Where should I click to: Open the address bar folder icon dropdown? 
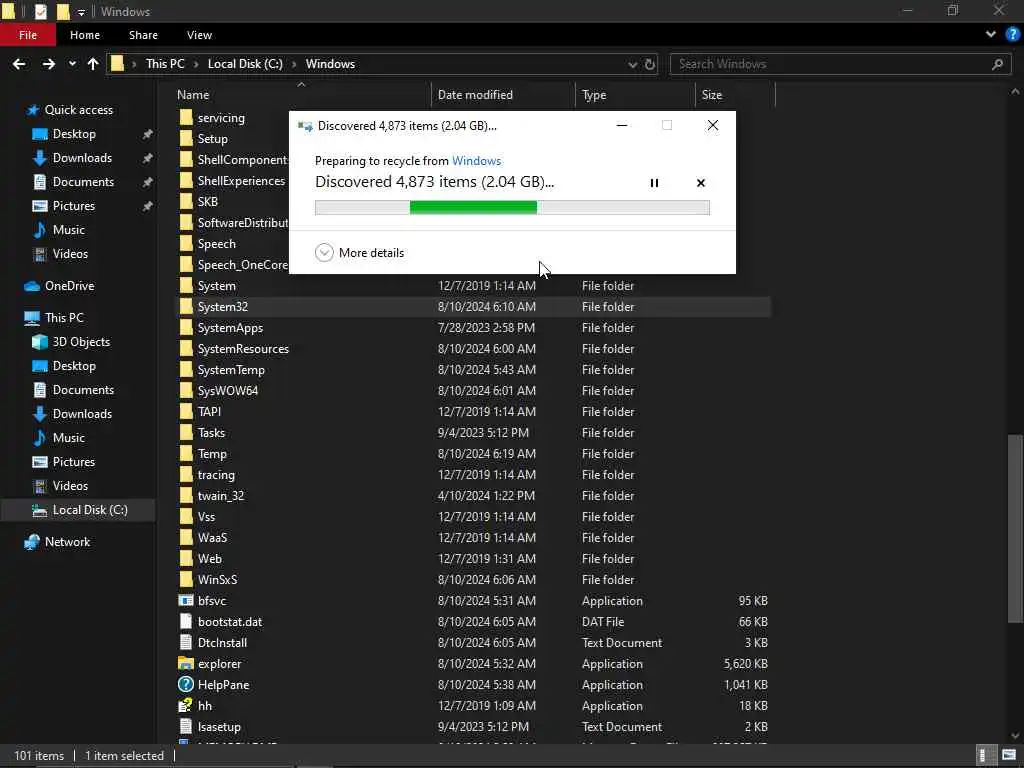click(118, 63)
